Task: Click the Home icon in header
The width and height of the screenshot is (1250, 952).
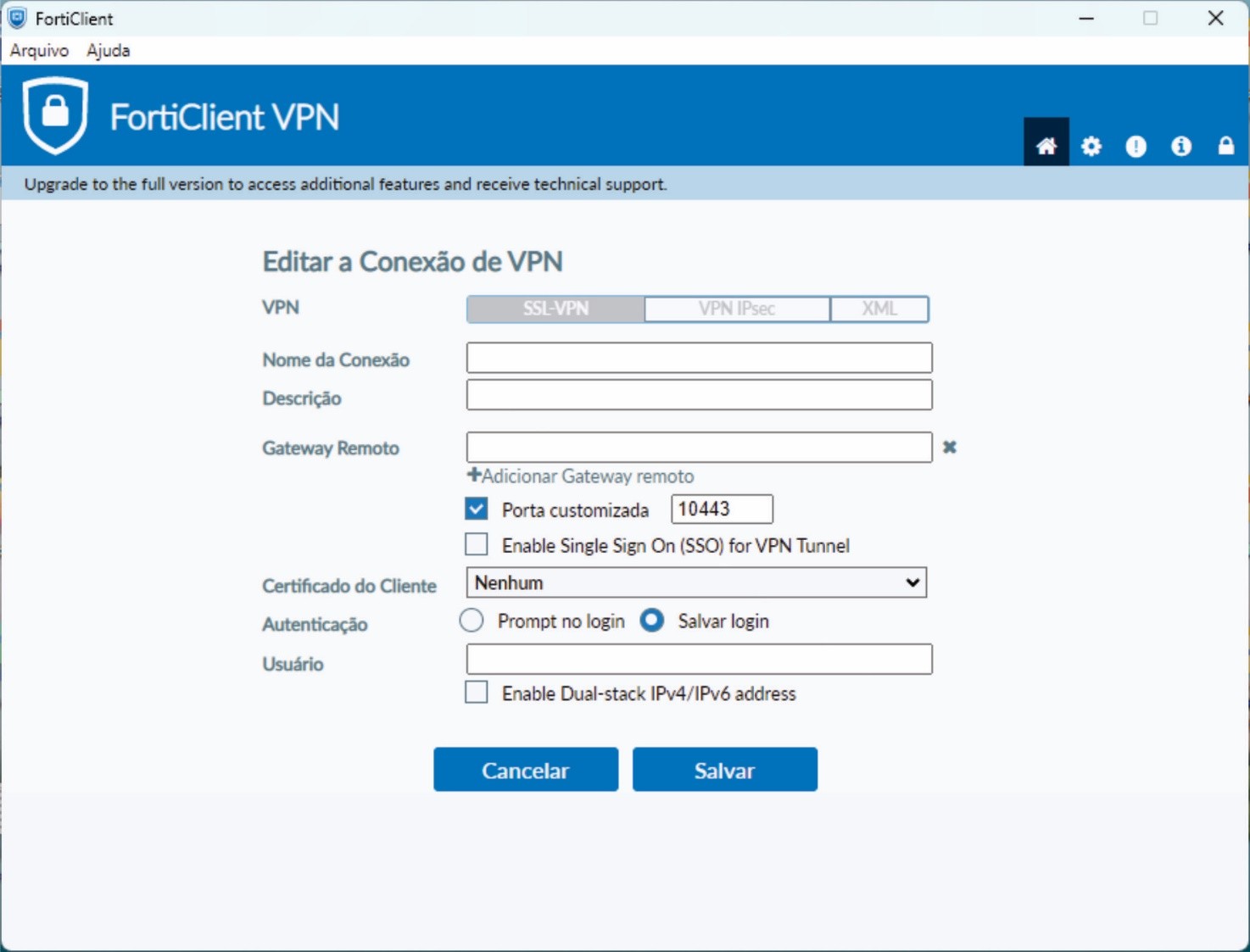Action: tap(1046, 146)
